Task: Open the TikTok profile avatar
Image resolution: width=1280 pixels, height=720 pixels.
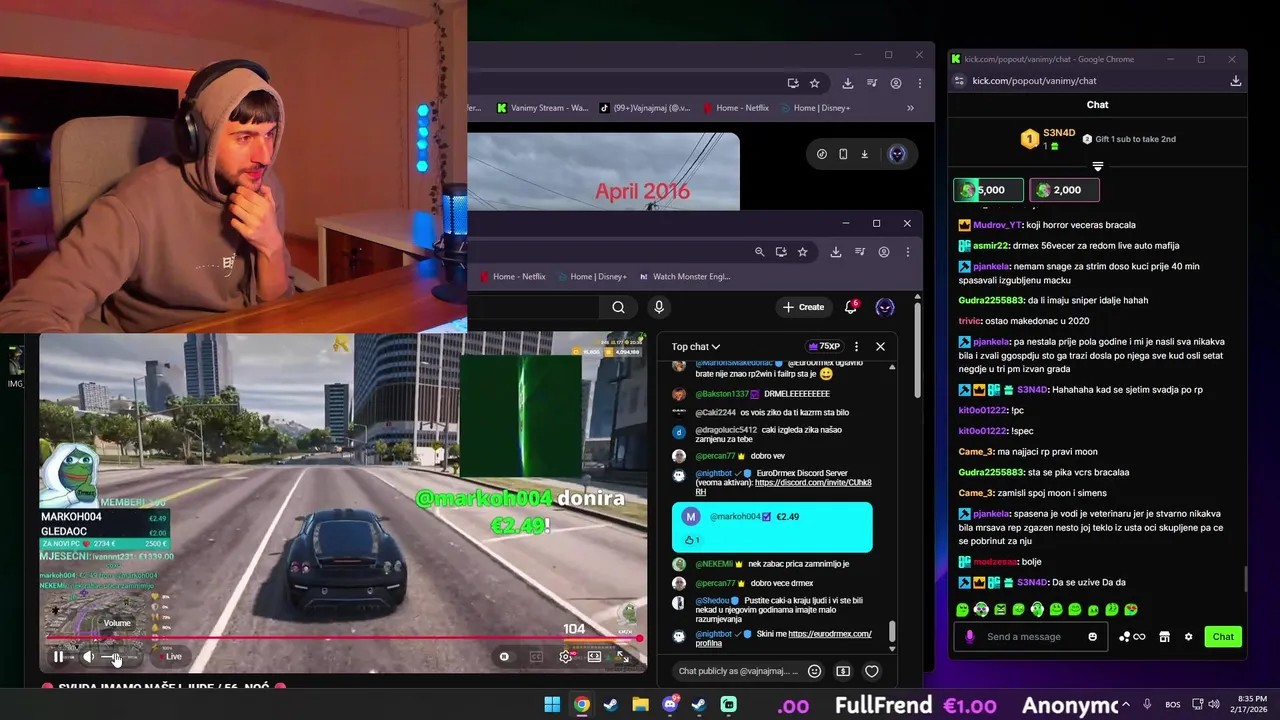Action: click(897, 154)
